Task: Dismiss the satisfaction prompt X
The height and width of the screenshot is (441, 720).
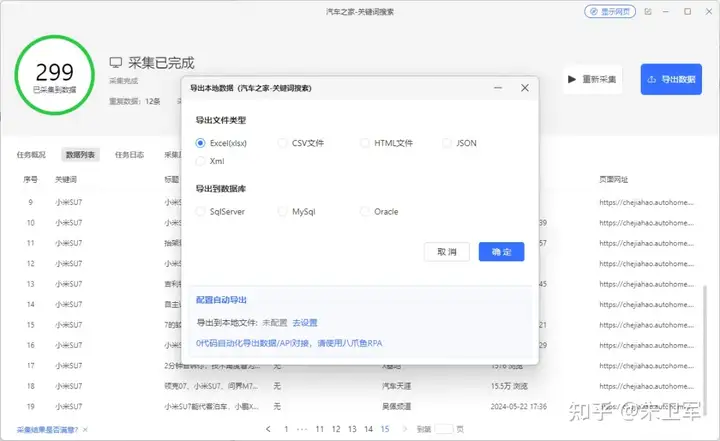Action: coord(85,430)
